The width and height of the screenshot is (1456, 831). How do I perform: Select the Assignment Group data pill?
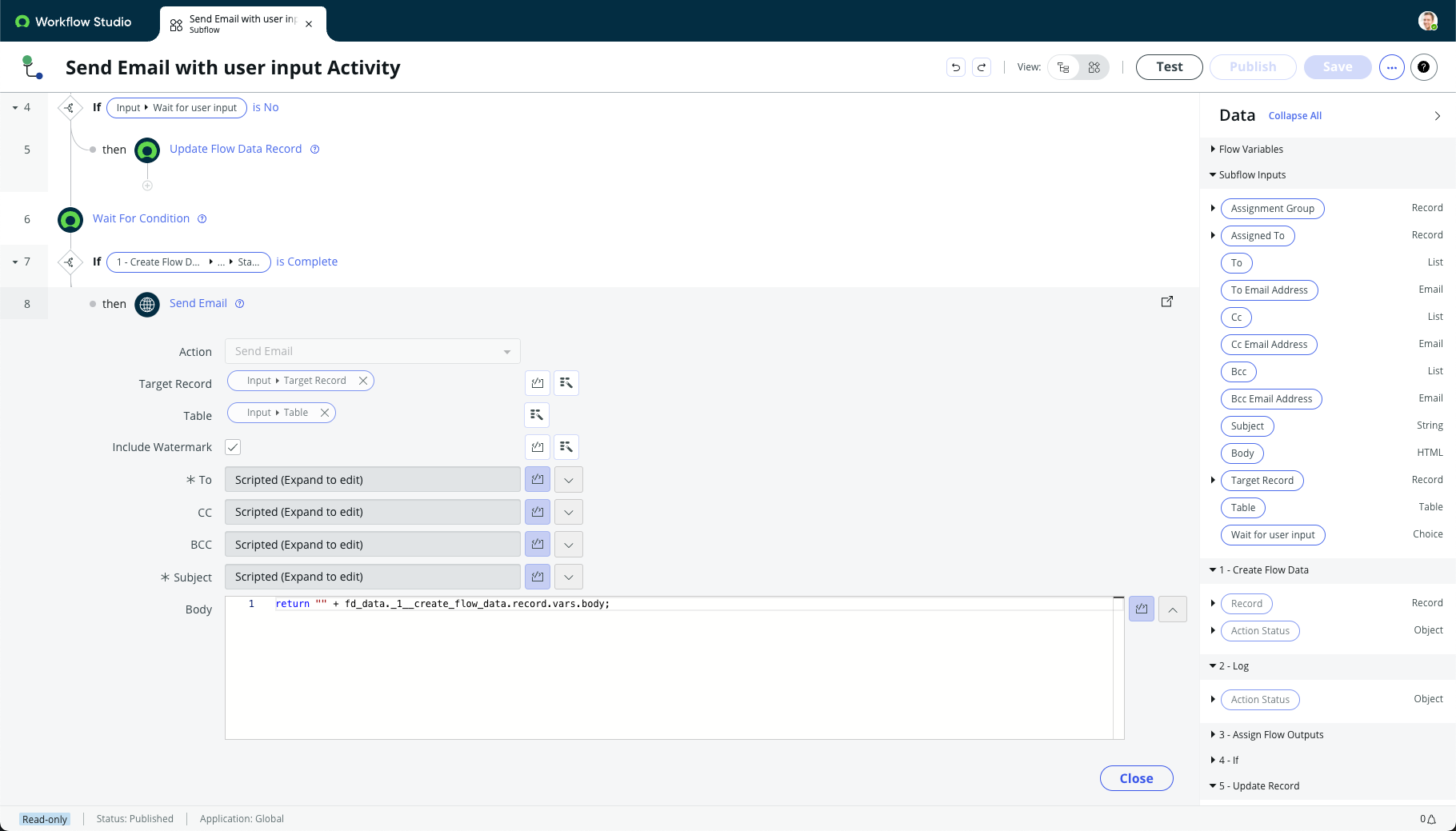(1272, 209)
